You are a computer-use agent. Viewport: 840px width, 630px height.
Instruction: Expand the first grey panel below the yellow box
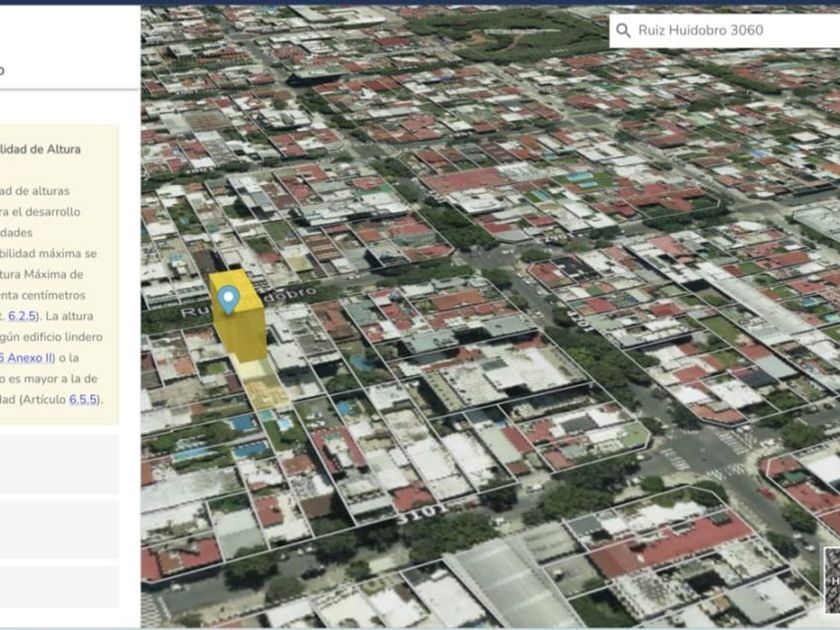[x=58, y=463]
